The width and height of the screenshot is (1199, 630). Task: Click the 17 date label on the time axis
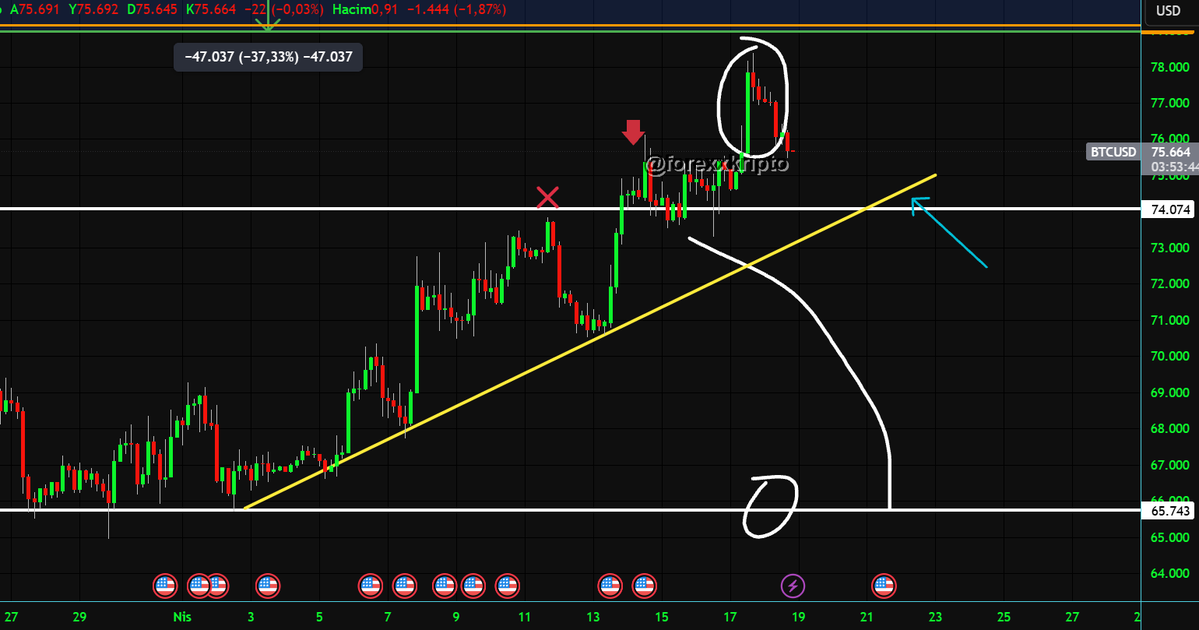729,617
